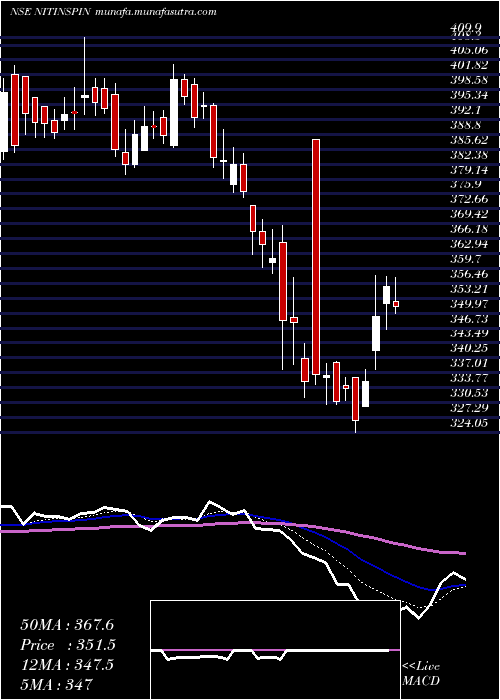
Task: Select the 388.8 price axis label
Action: [x=466, y=125]
